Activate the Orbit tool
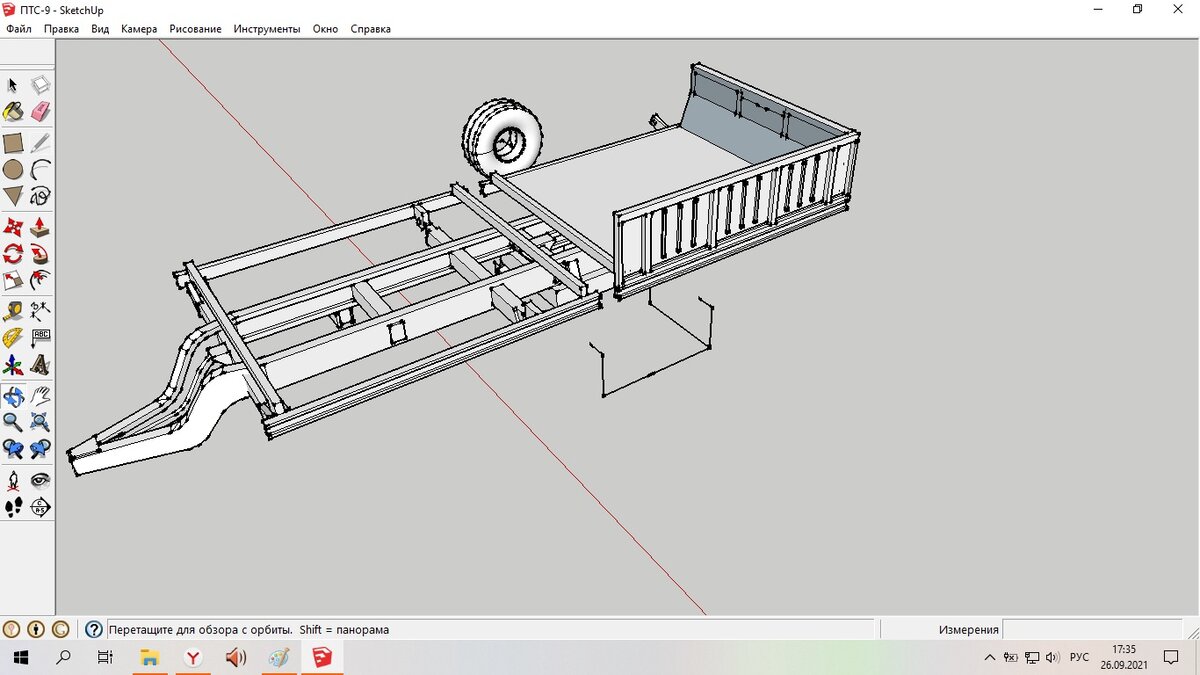Viewport: 1200px width, 675px height. point(13,396)
